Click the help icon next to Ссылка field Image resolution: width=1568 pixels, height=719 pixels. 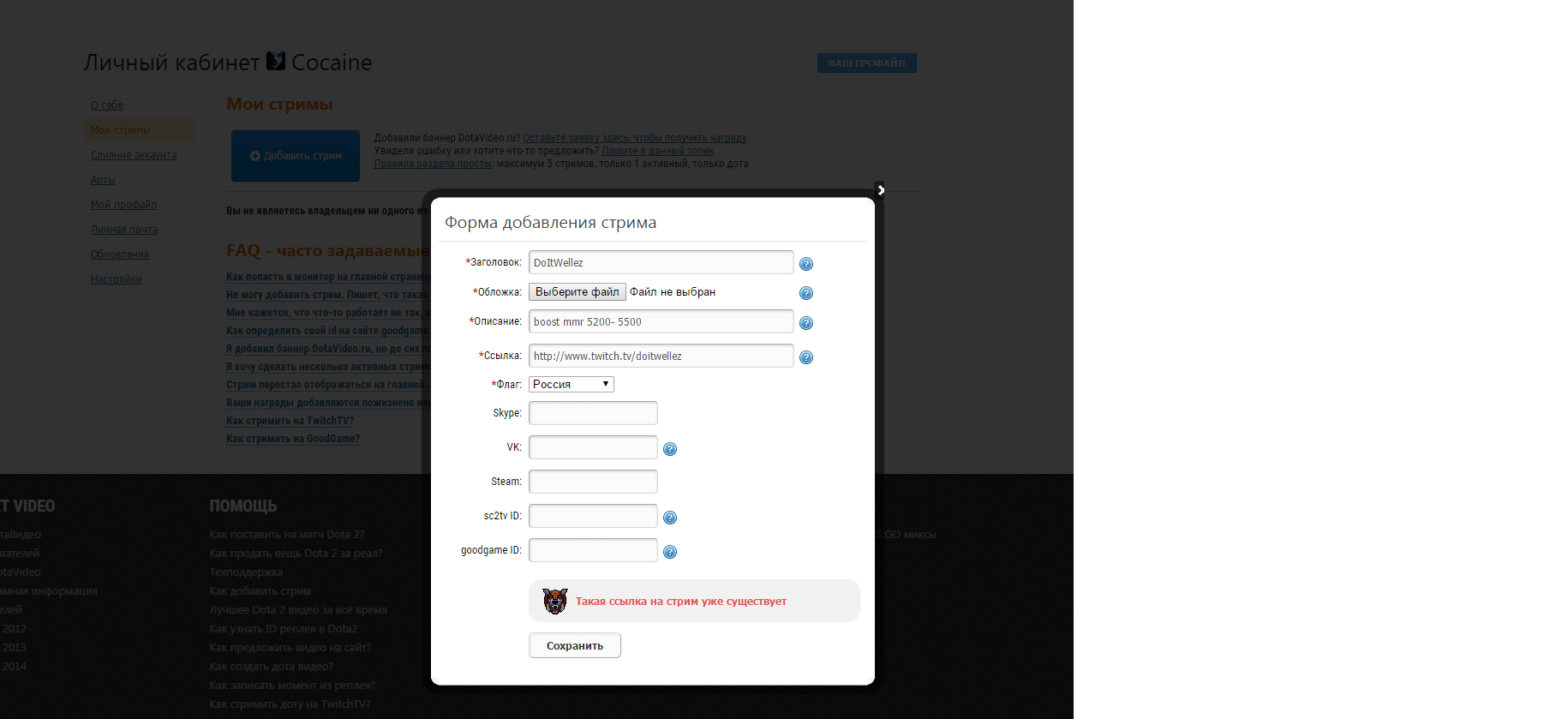click(806, 357)
